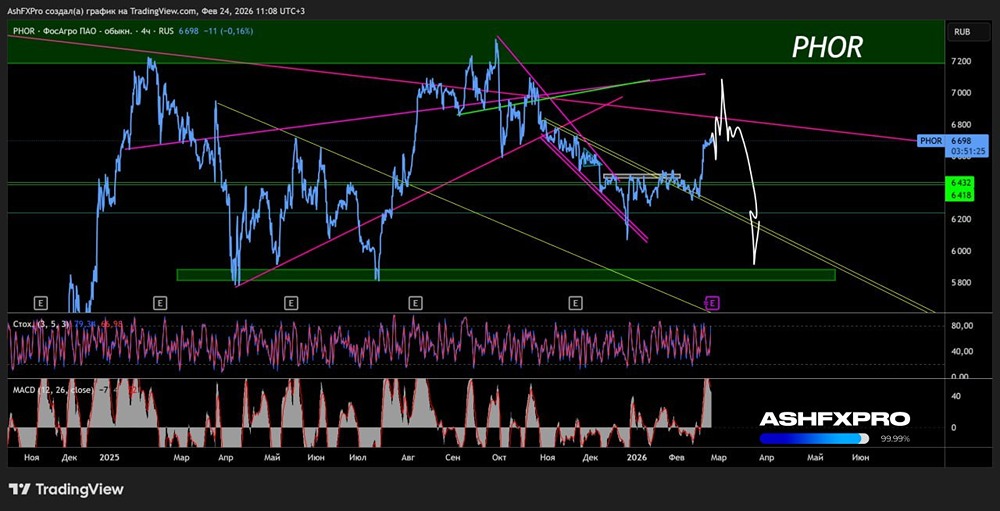Click the E earnings marker above Мар 2025

[x=160, y=302]
